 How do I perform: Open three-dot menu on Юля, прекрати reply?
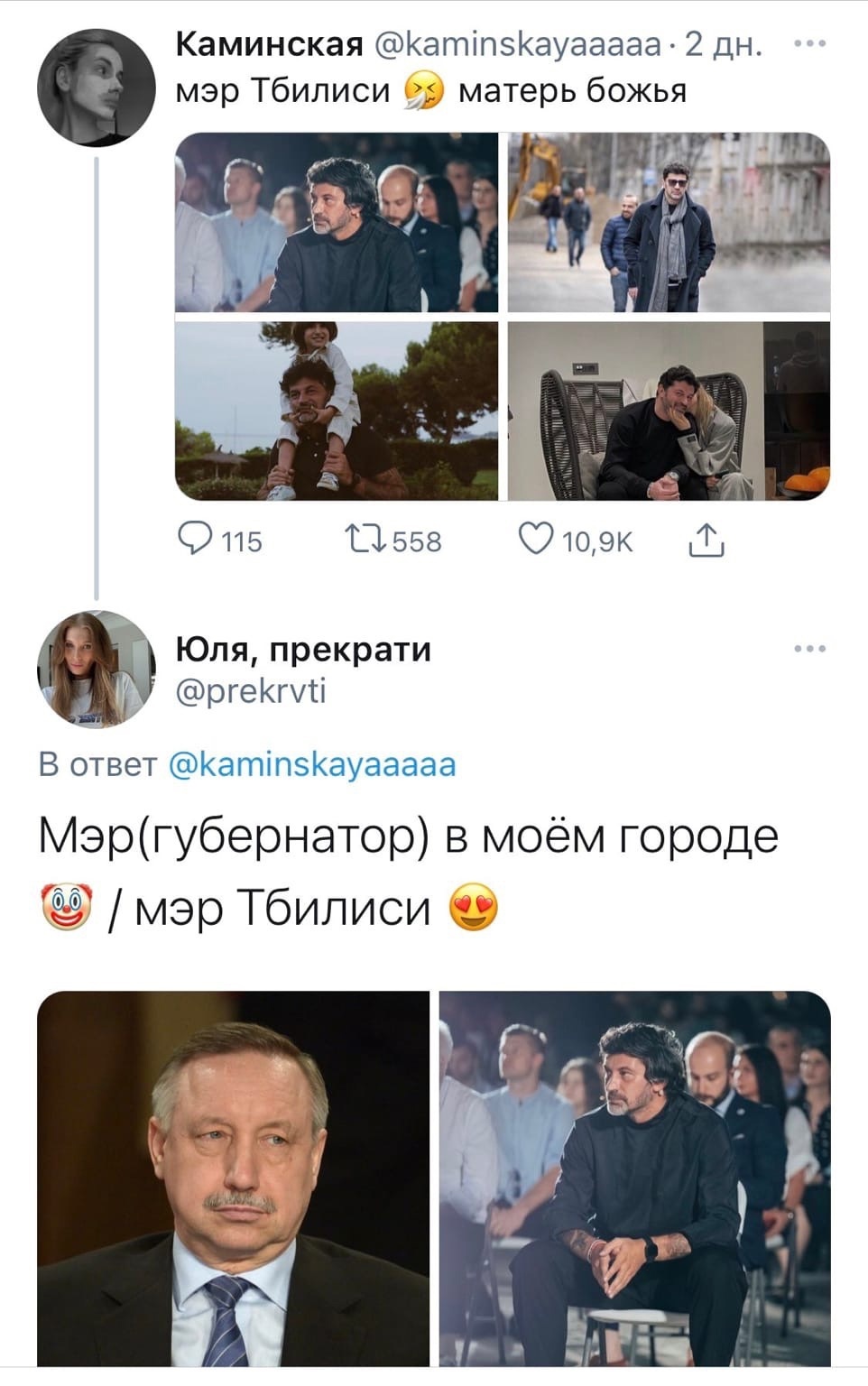[810, 649]
